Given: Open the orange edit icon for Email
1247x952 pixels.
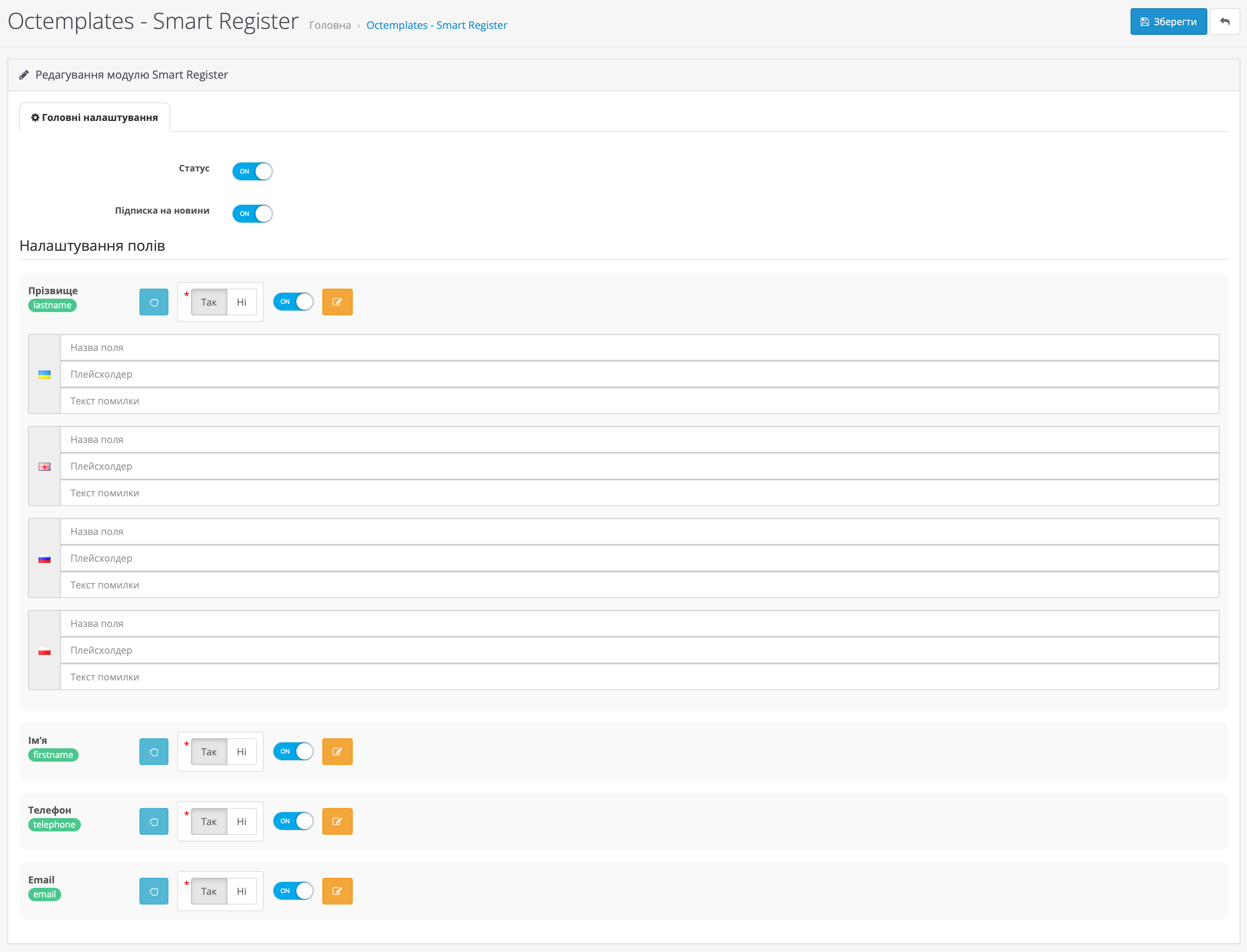Looking at the screenshot, I should 337,891.
